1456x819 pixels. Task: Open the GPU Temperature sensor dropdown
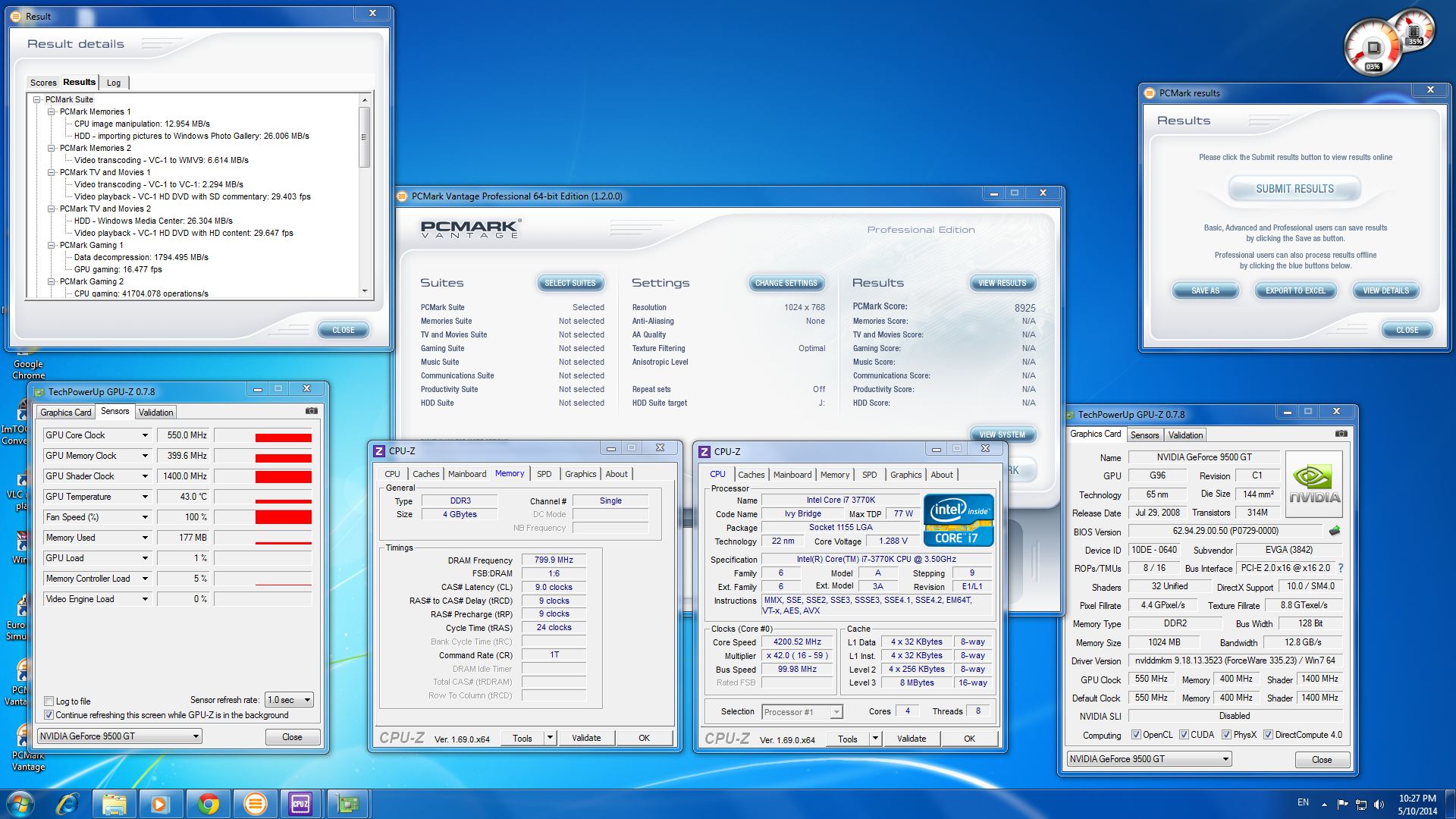pos(145,497)
